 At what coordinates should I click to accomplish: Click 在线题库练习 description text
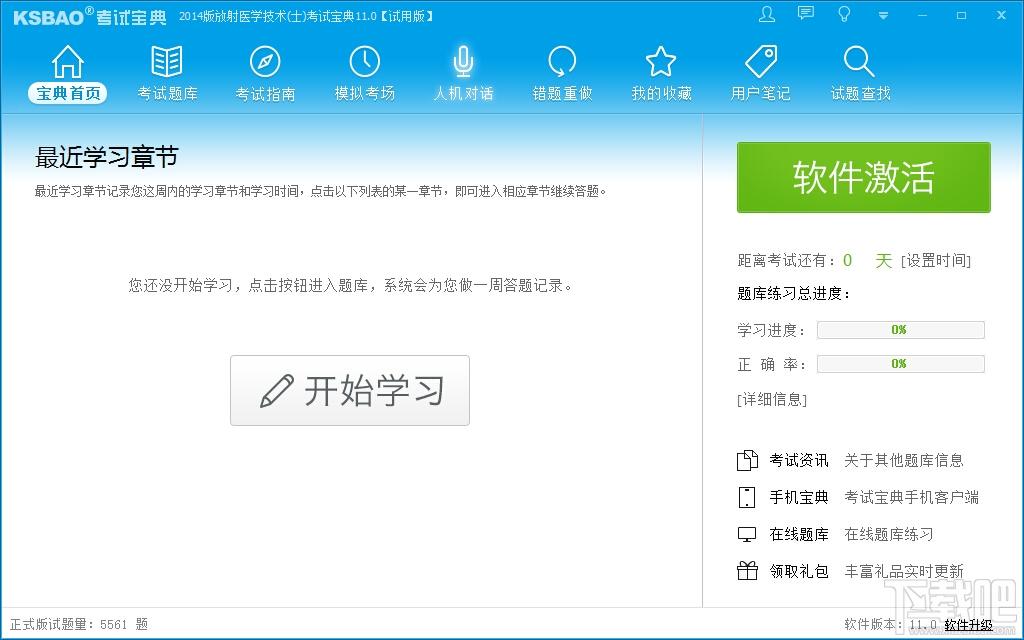tap(889, 534)
